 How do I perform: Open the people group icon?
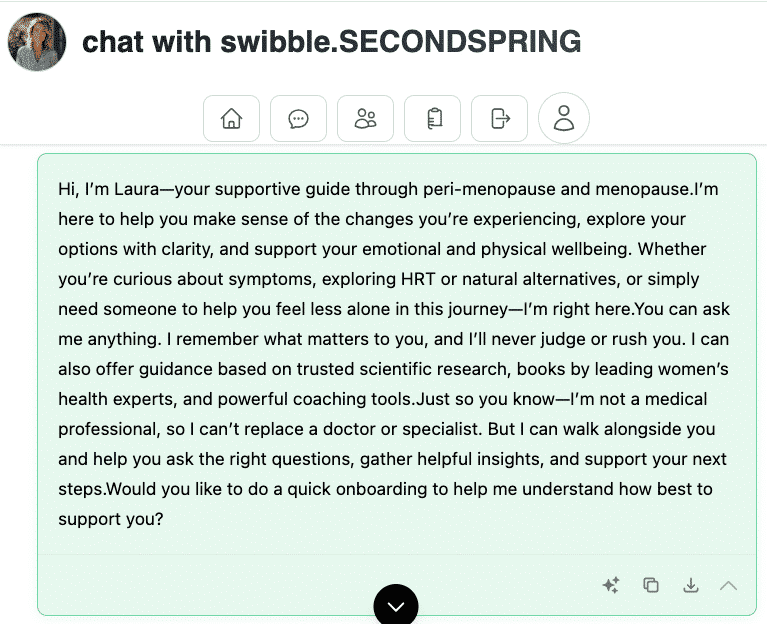(365, 119)
